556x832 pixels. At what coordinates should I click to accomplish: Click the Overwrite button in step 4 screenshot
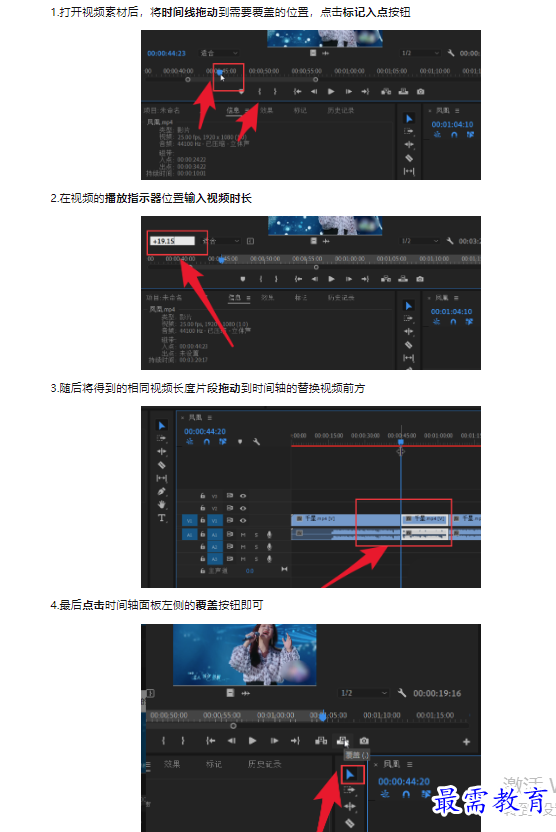(342, 740)
